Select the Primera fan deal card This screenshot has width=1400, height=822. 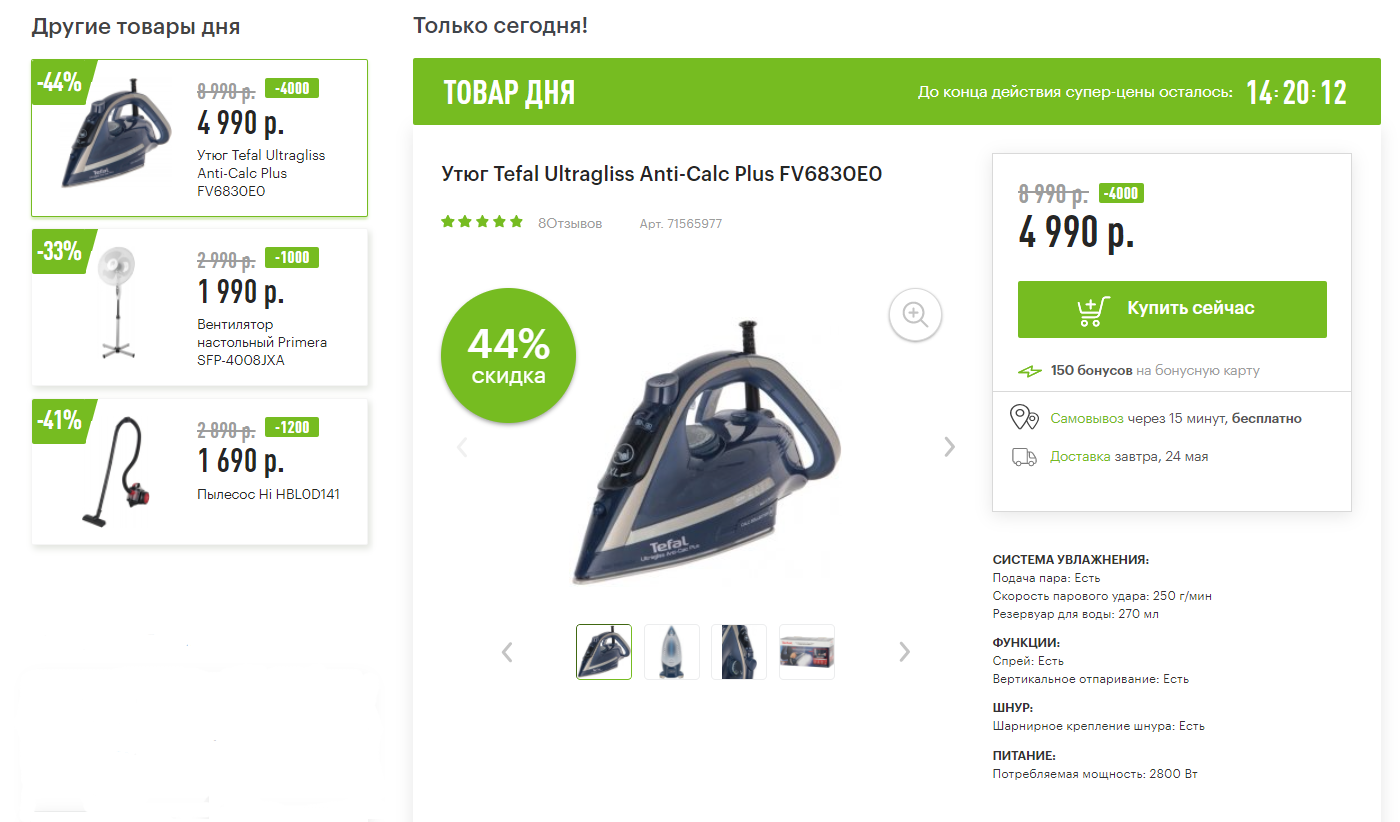200,308
